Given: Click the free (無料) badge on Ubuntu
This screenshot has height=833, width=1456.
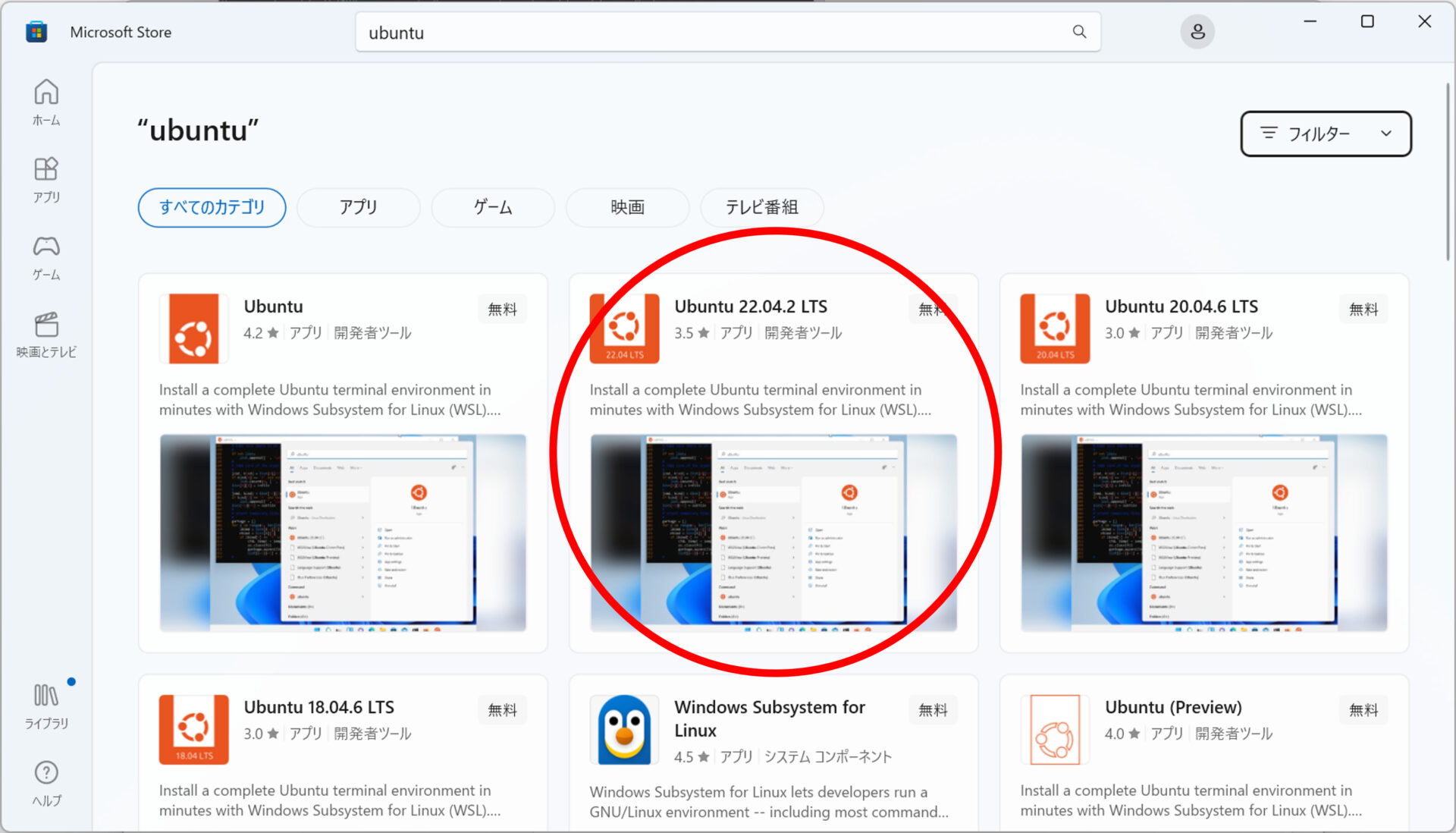Looking at the screenshot, I should pos(502,309).
